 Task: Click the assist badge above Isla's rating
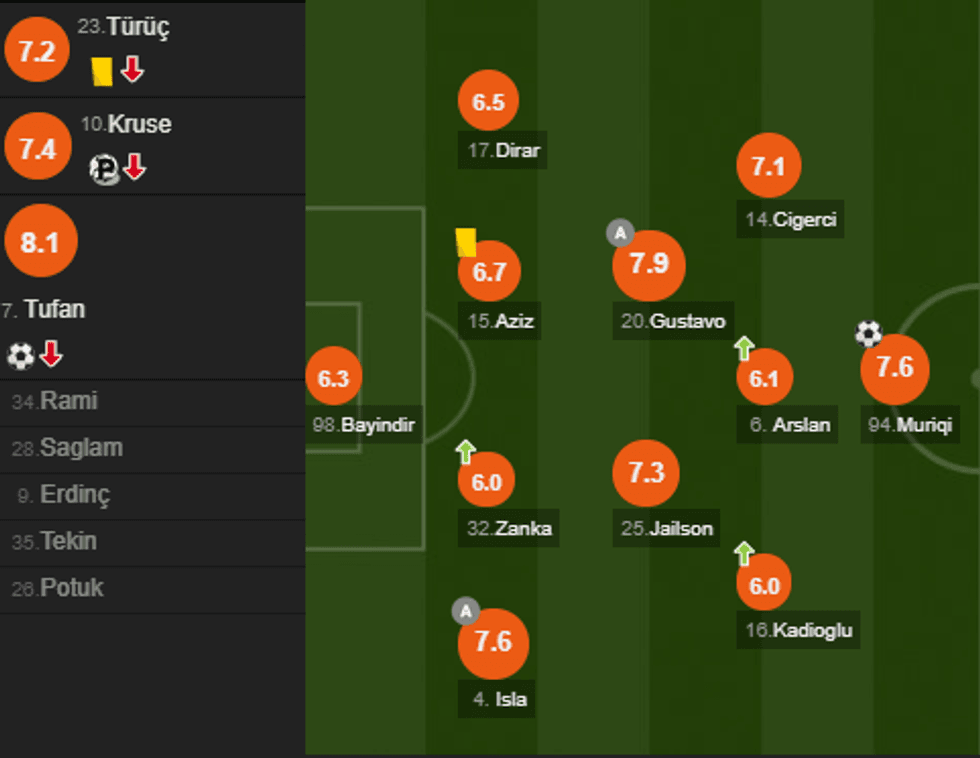point(465,609)
